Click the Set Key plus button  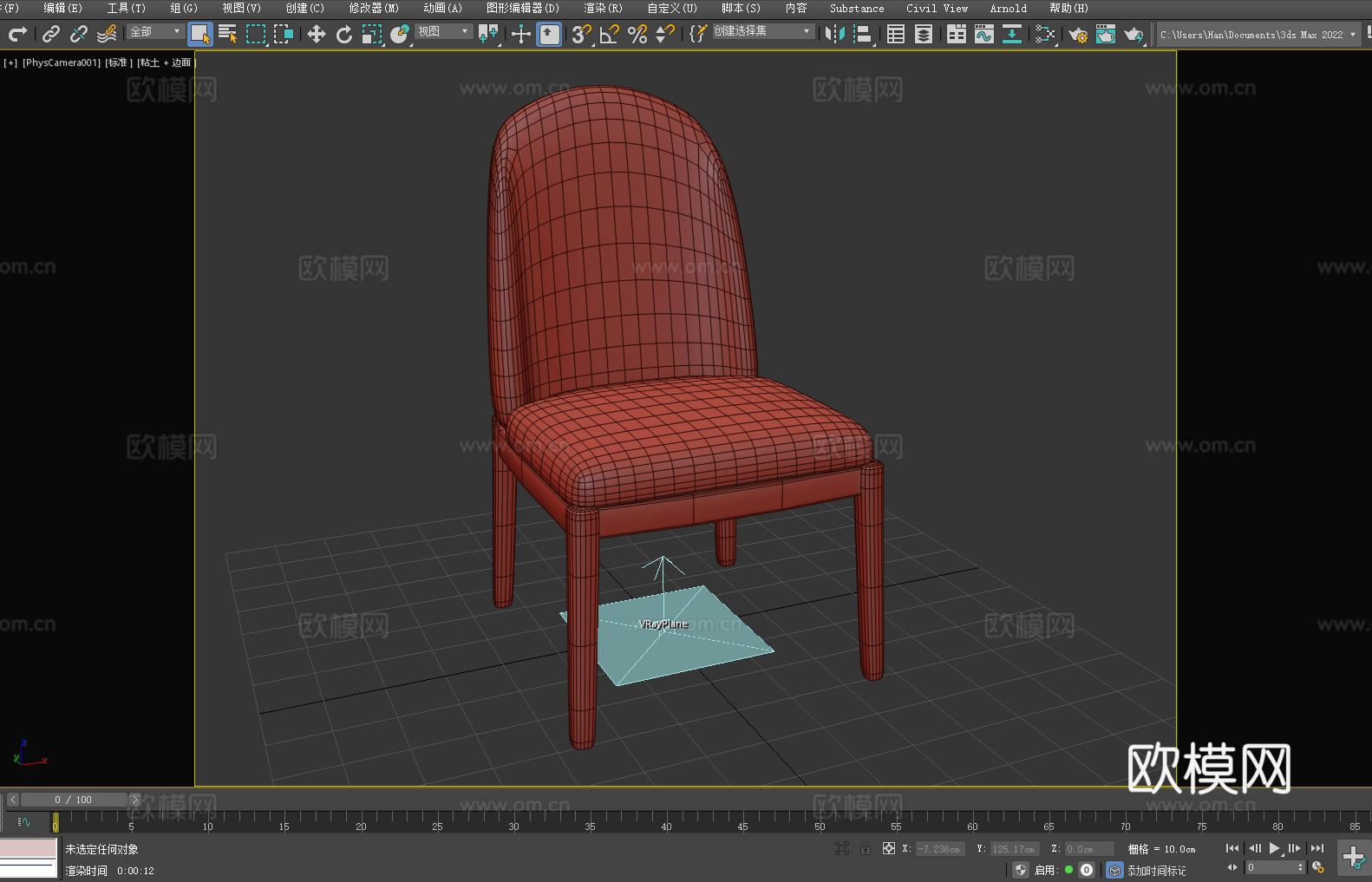1354,857
